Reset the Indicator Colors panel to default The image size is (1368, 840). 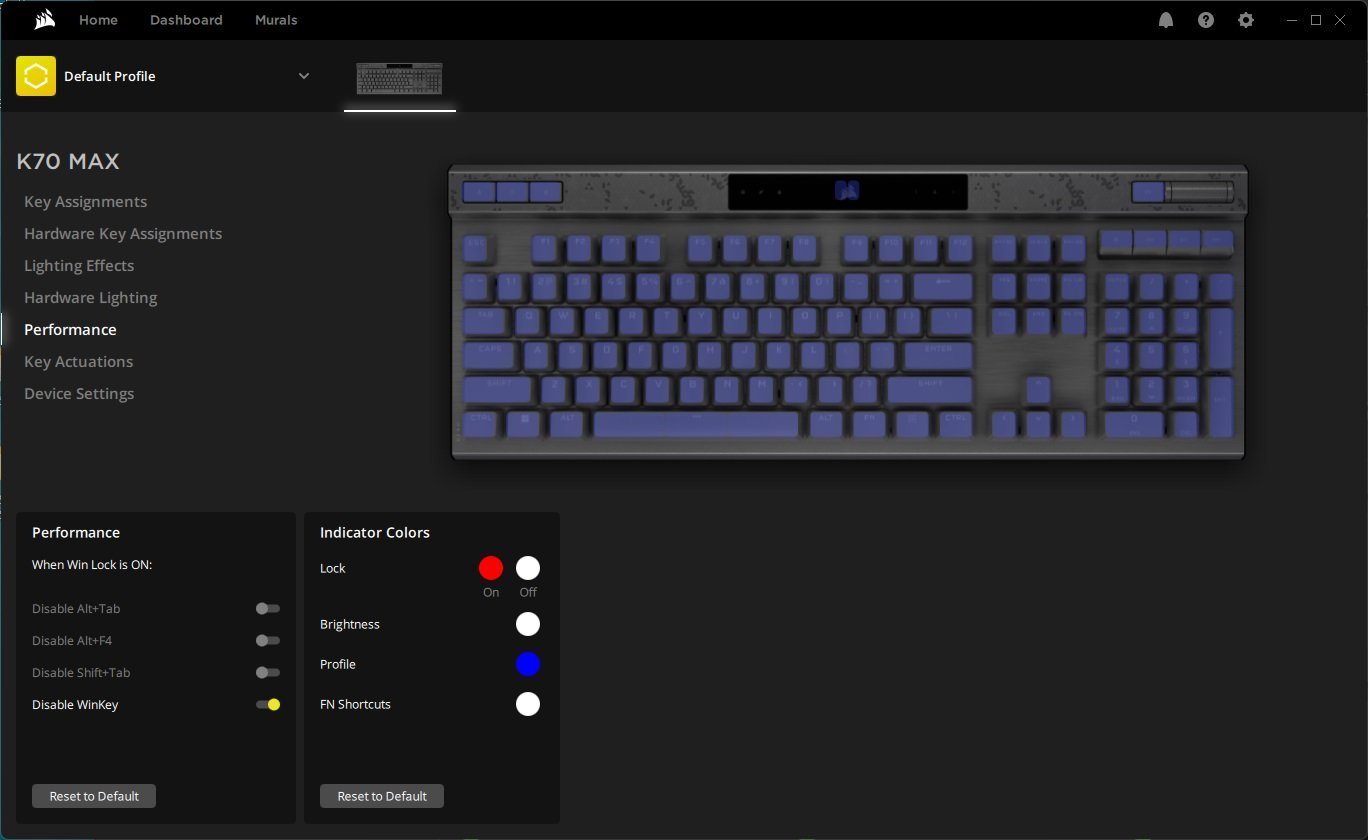pos(382,796)
